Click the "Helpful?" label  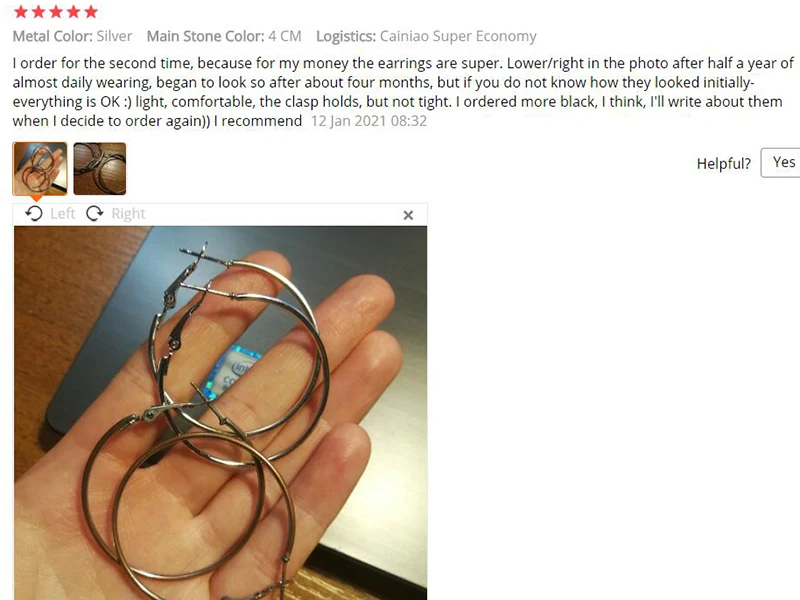pos(723,163)
